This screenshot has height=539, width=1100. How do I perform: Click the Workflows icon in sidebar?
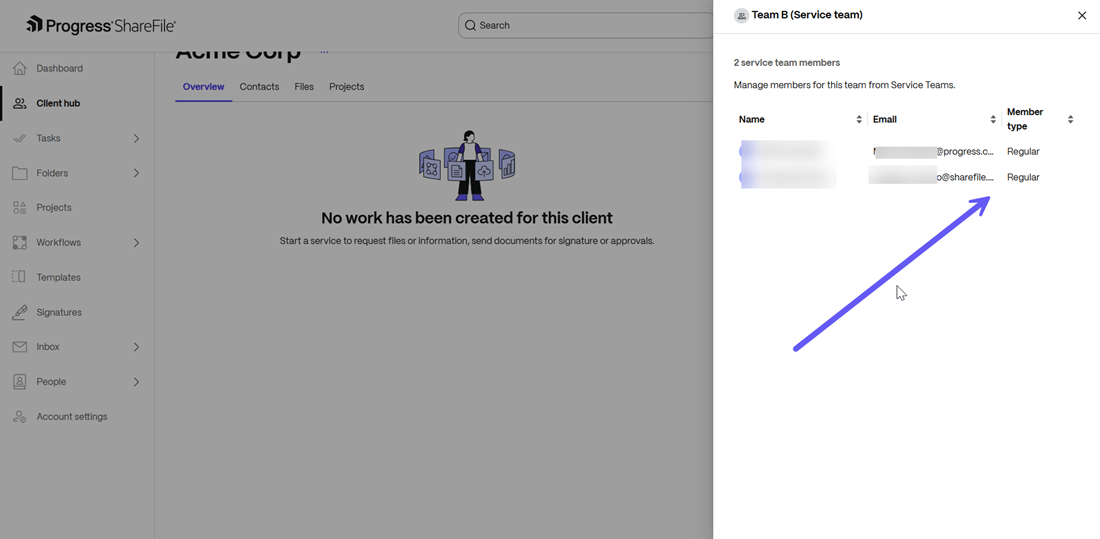point(20,243)
